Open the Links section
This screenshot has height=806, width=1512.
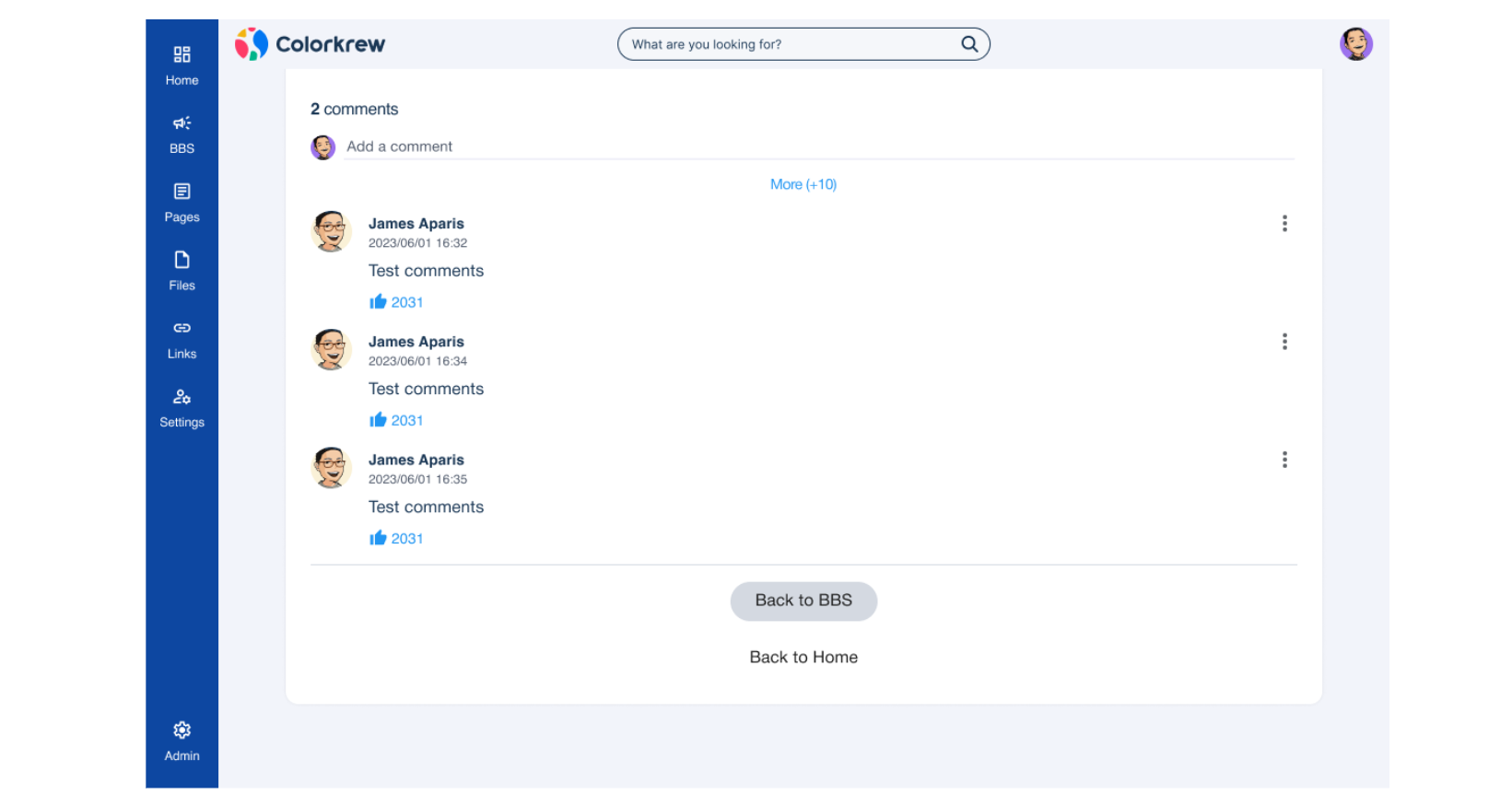(x=182, y=339)
